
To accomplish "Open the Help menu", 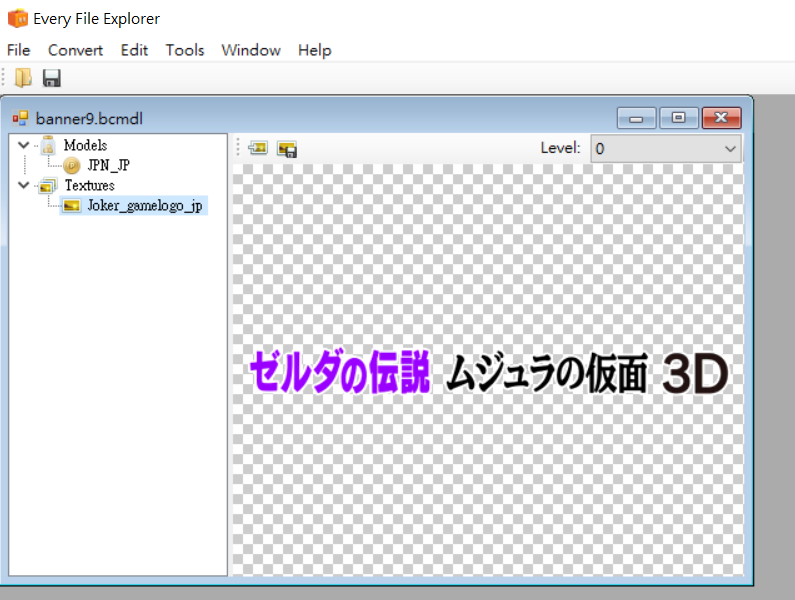I will coord(315,50).
